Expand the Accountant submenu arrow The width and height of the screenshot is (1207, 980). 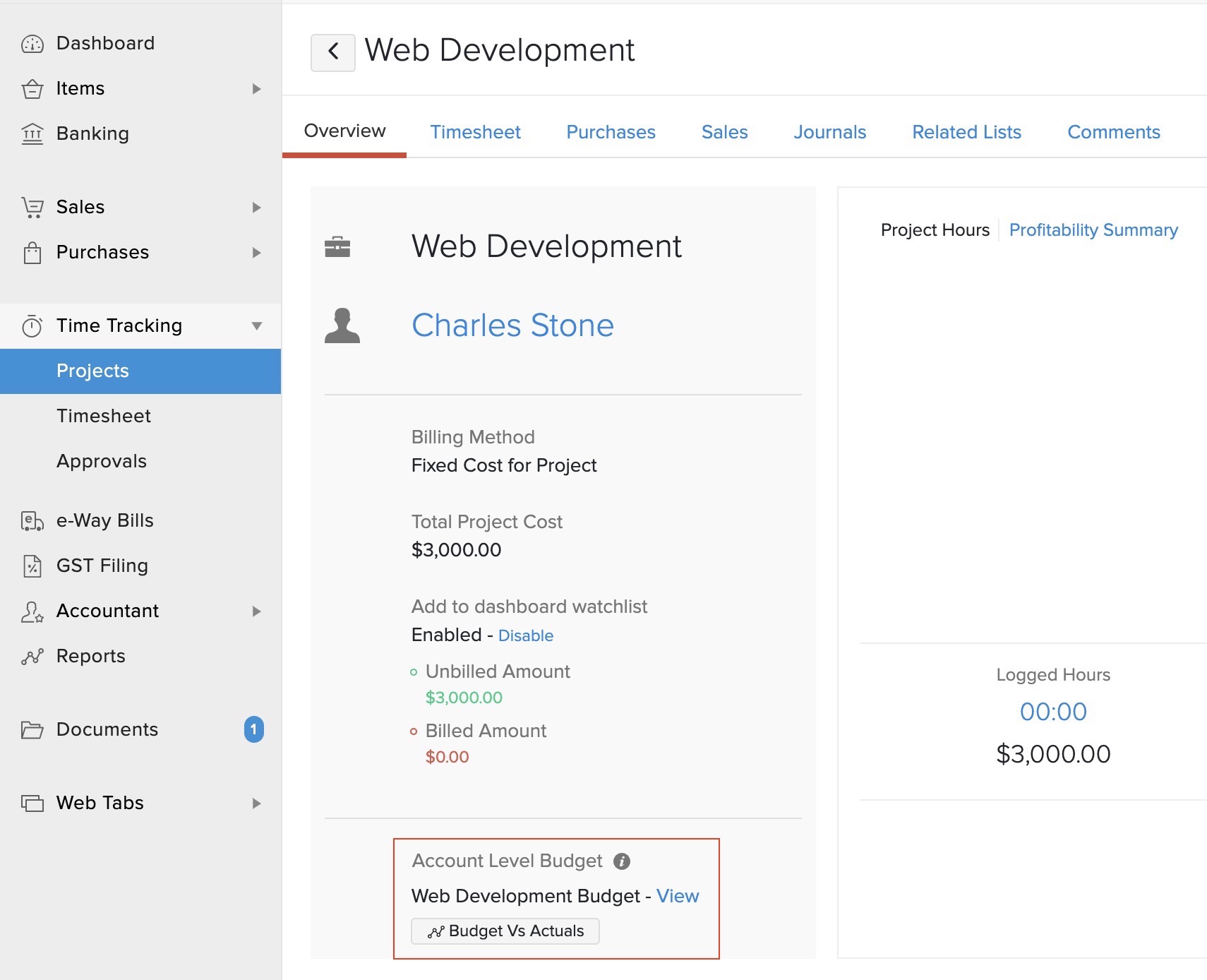click(x=256, y=611)
